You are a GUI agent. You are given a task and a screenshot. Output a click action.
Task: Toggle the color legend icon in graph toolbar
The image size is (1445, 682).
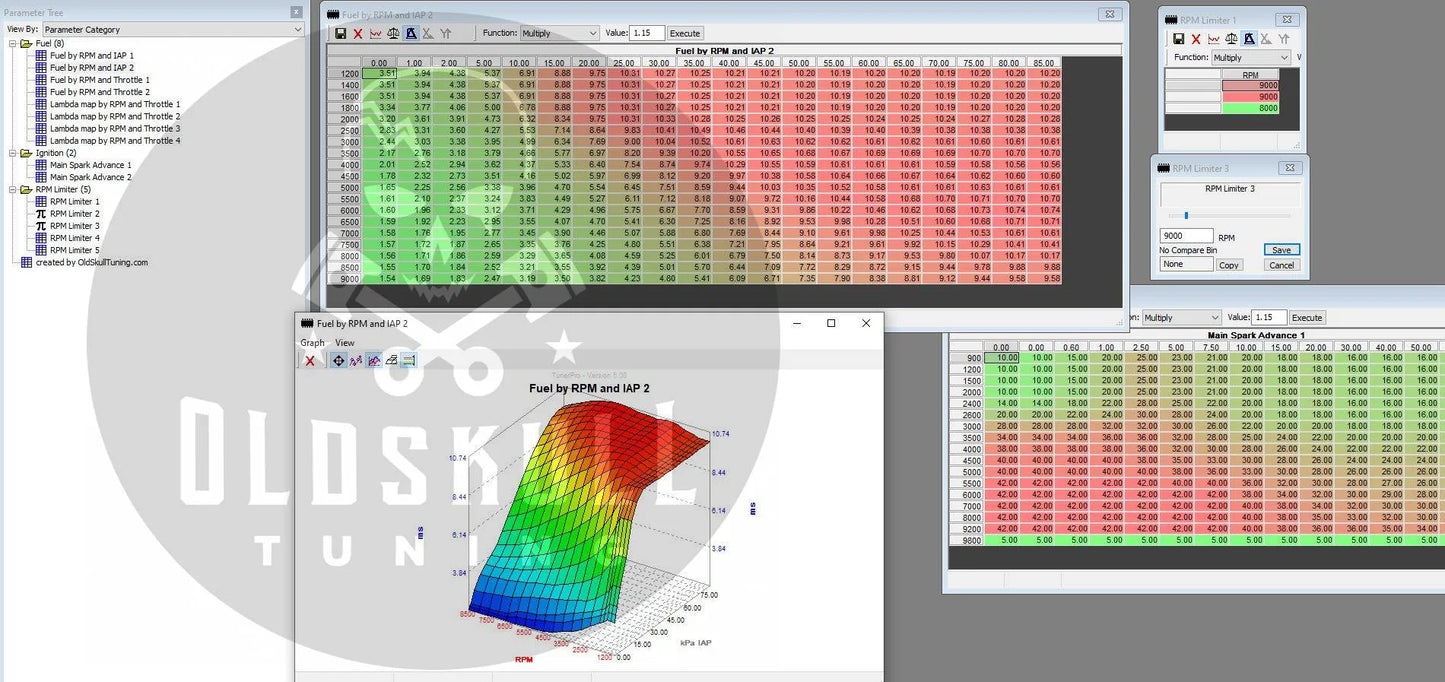coord(408,360)
